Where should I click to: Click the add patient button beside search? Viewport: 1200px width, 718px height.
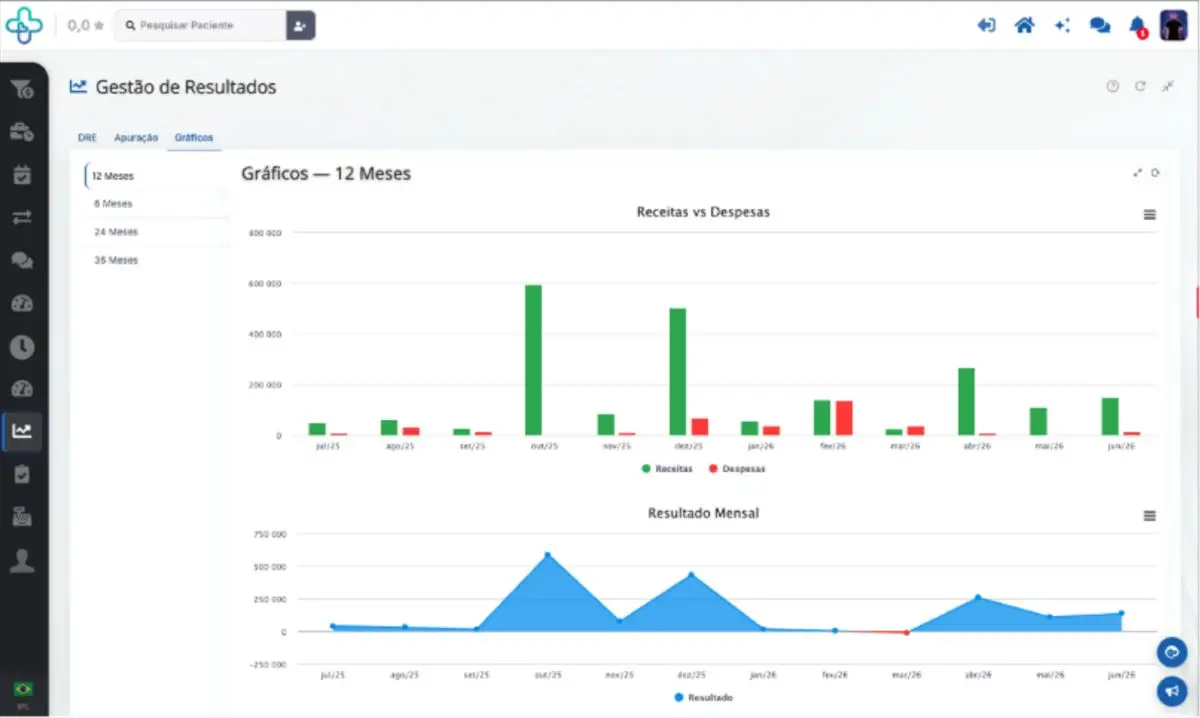click(x=301, y=25)
